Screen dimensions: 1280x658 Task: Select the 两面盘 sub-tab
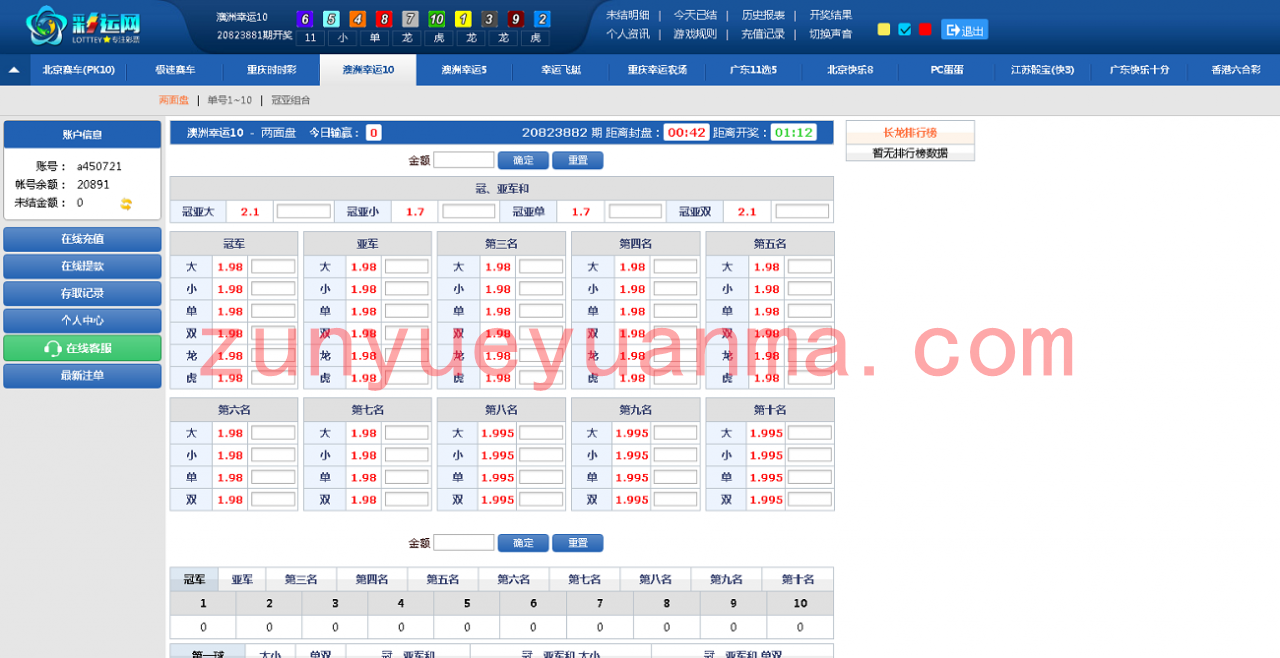[173, 100]
